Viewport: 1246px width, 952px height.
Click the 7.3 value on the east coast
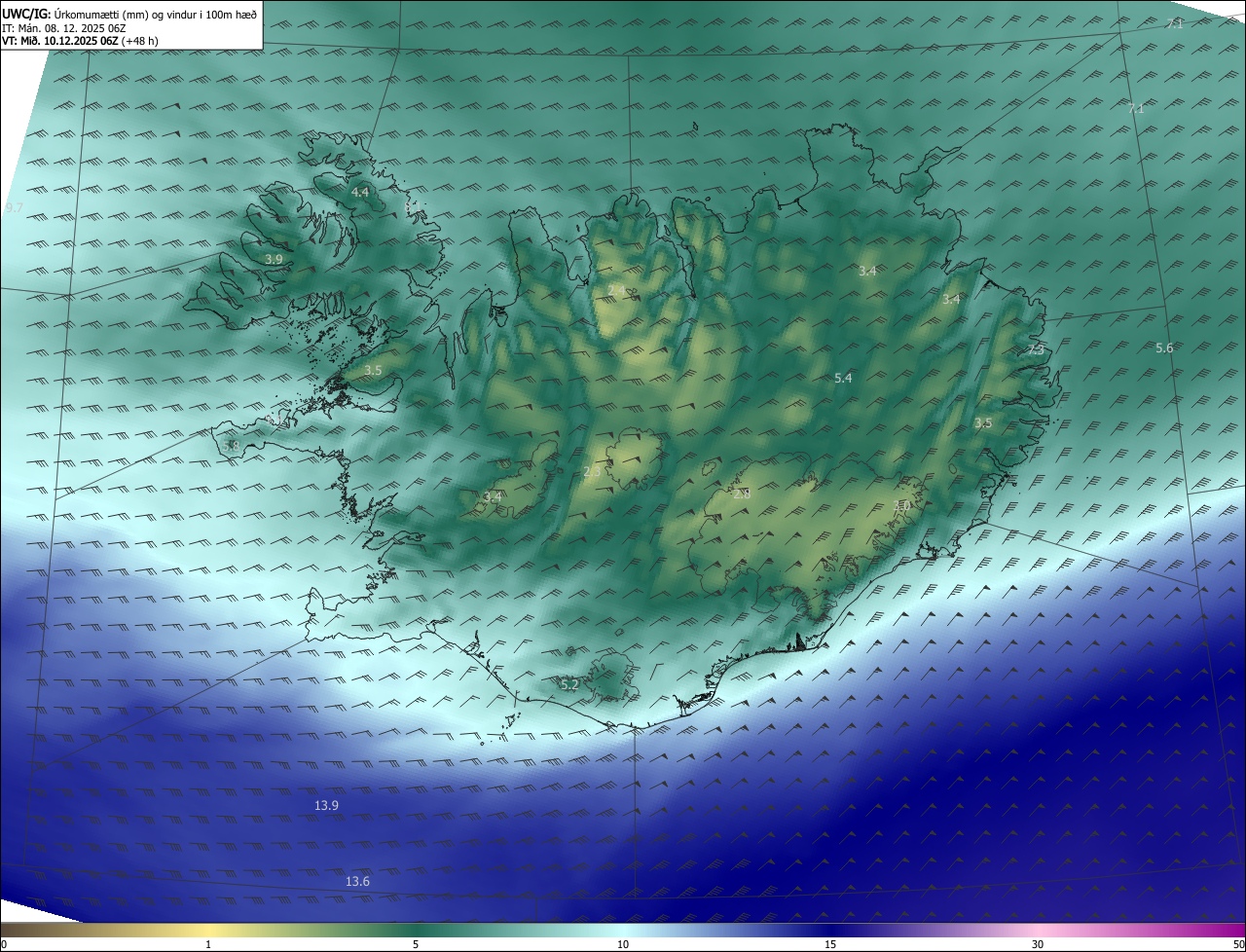1036,349
